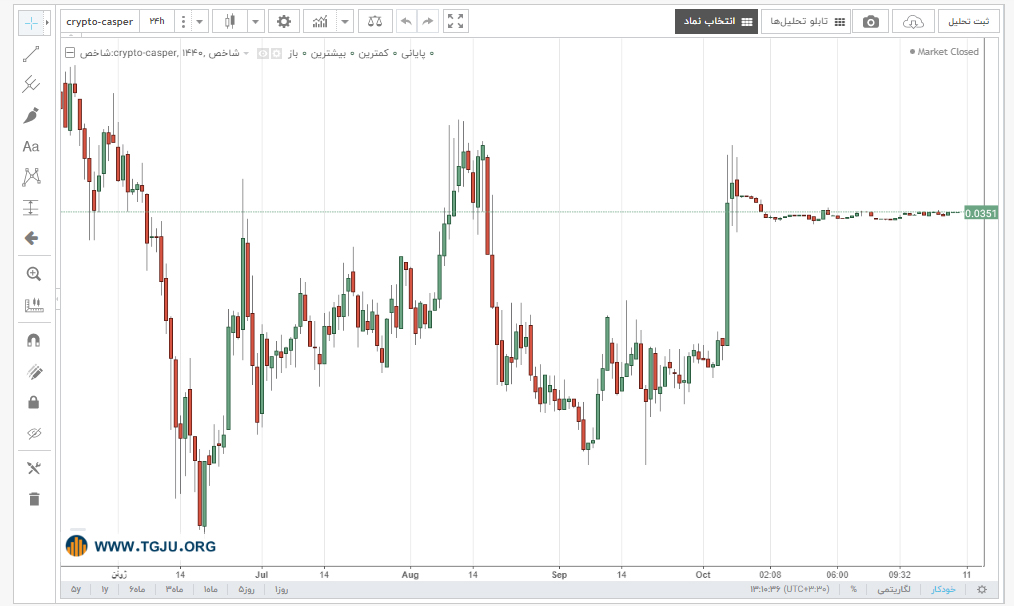Select the XABCD pattern tool

coord(31,177)
